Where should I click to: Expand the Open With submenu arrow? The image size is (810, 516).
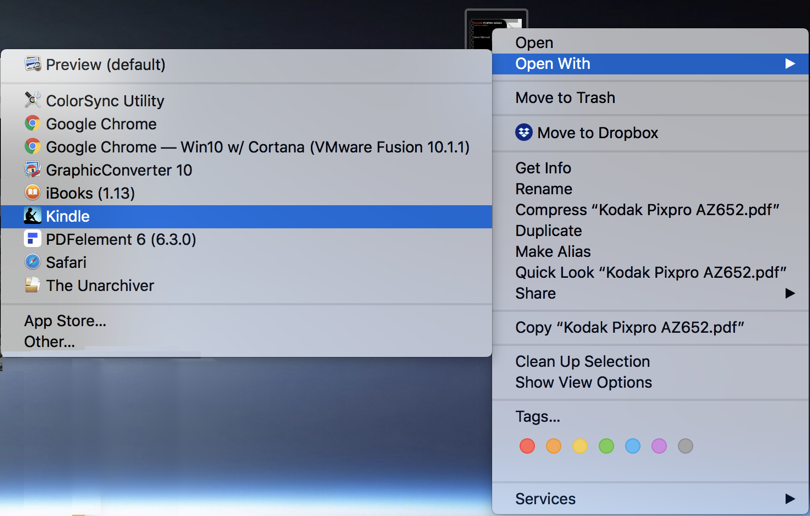789,64
